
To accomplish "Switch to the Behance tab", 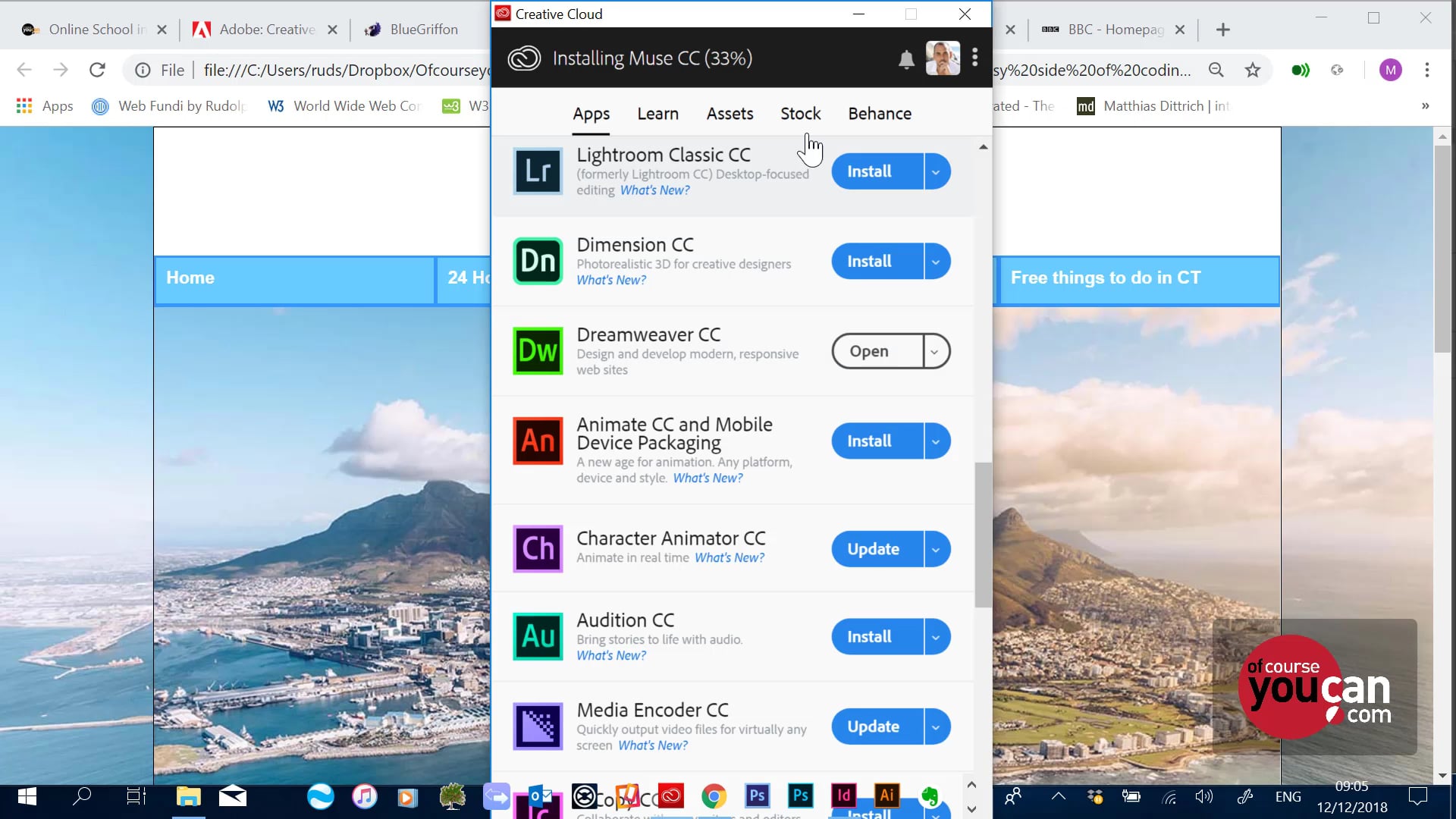I will [x=880, y=114].
